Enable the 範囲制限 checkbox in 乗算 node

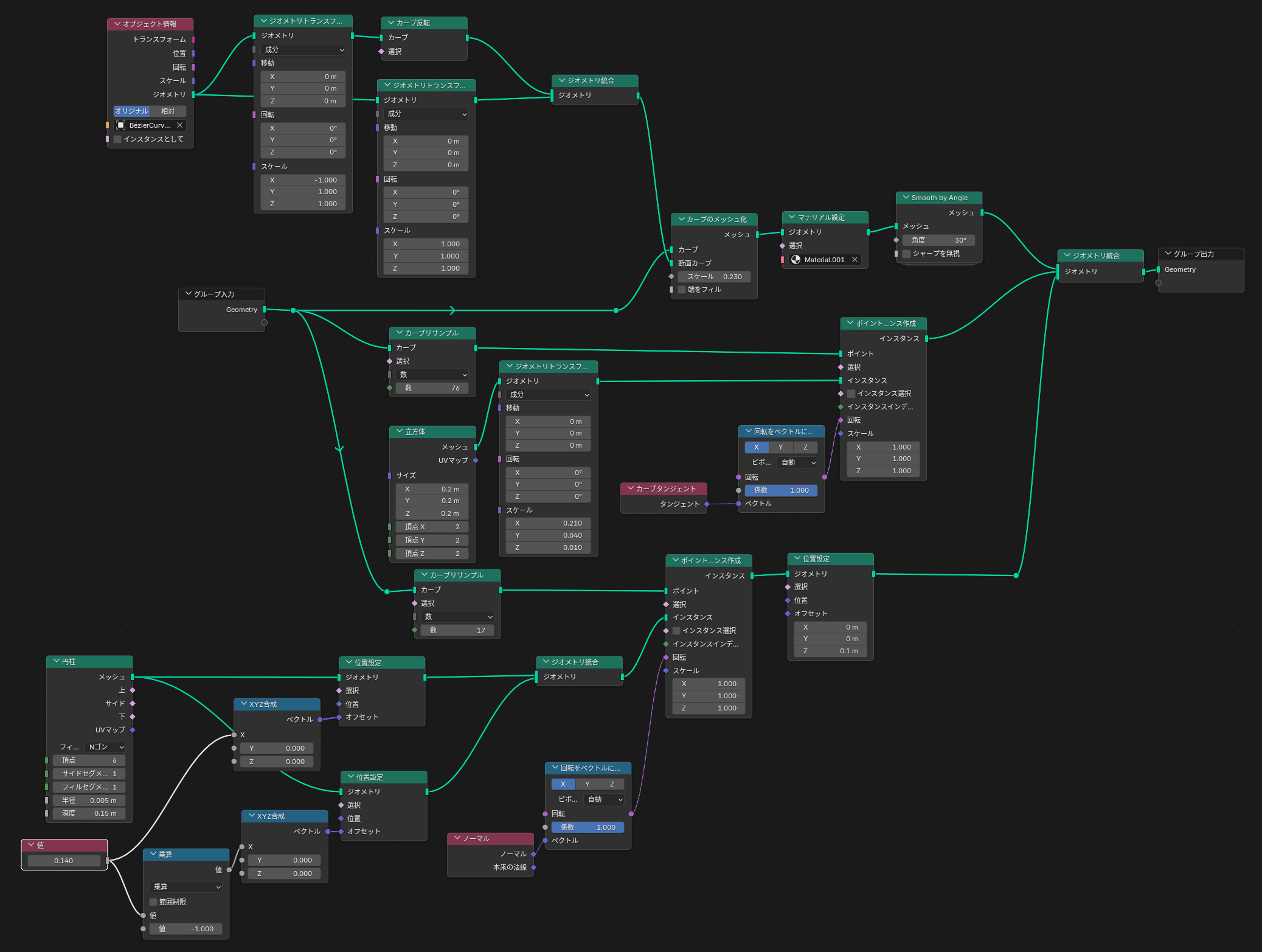tap(153, 902)
